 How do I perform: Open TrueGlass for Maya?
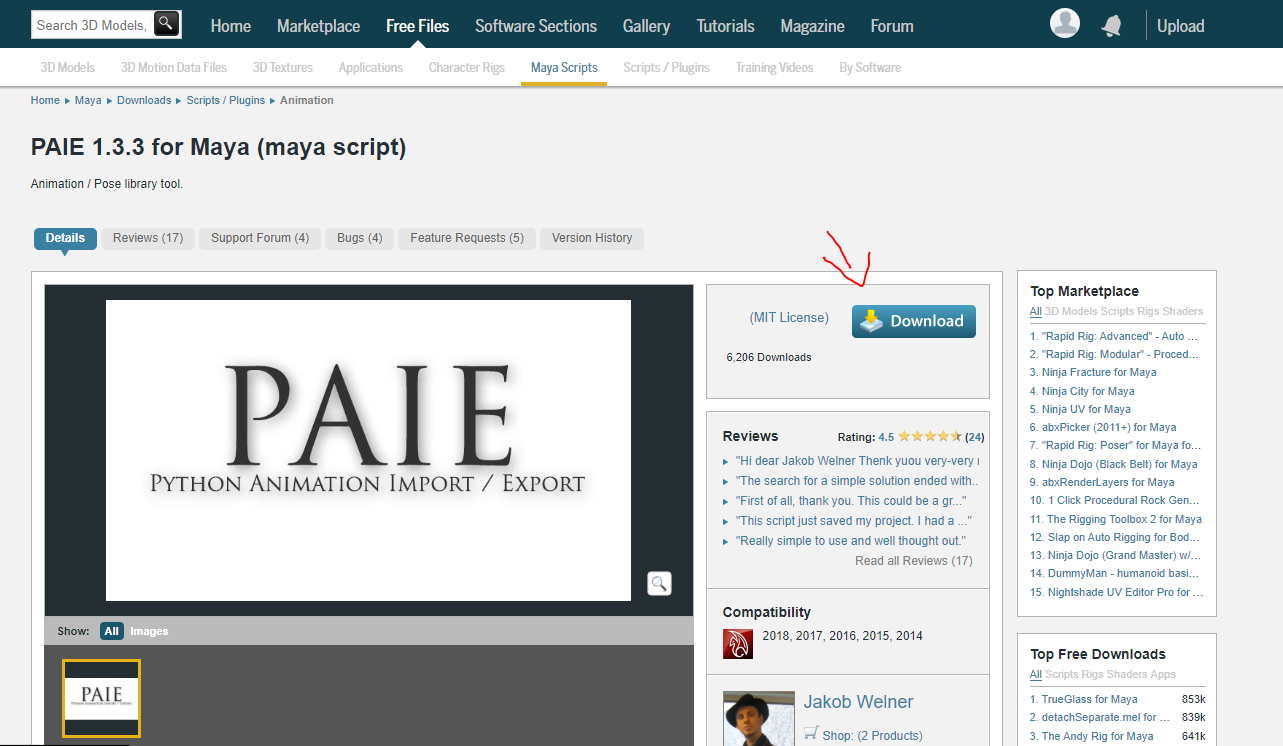pos(1090,699)
